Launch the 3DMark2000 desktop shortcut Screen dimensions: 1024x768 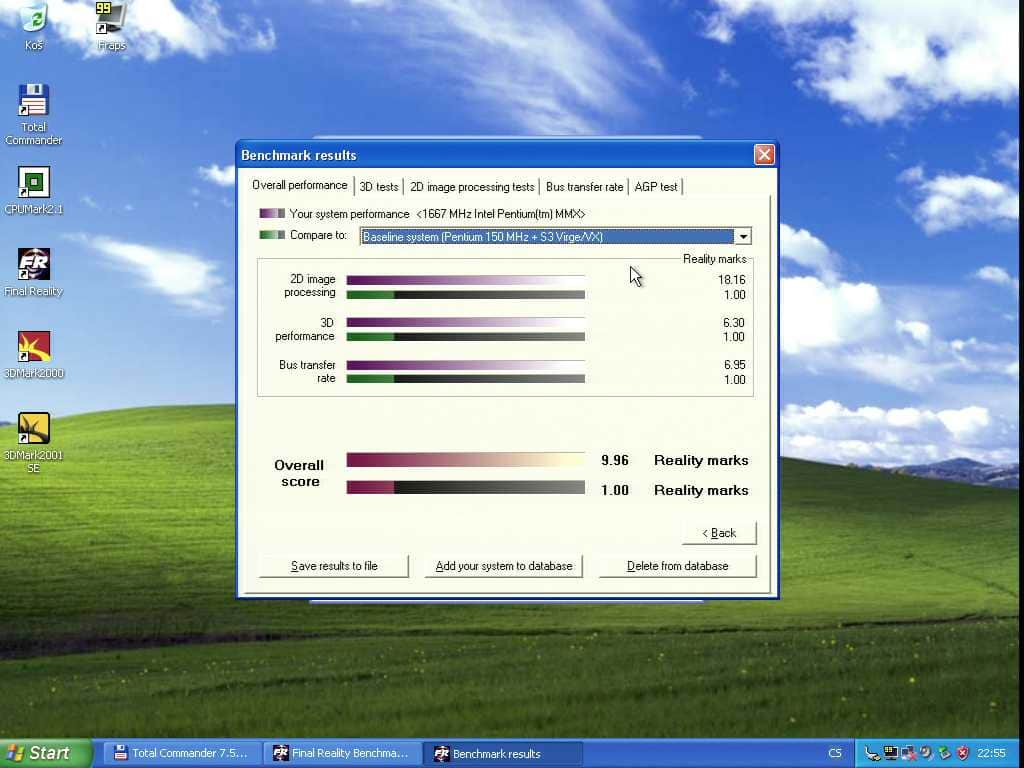[x=34, y=355]
